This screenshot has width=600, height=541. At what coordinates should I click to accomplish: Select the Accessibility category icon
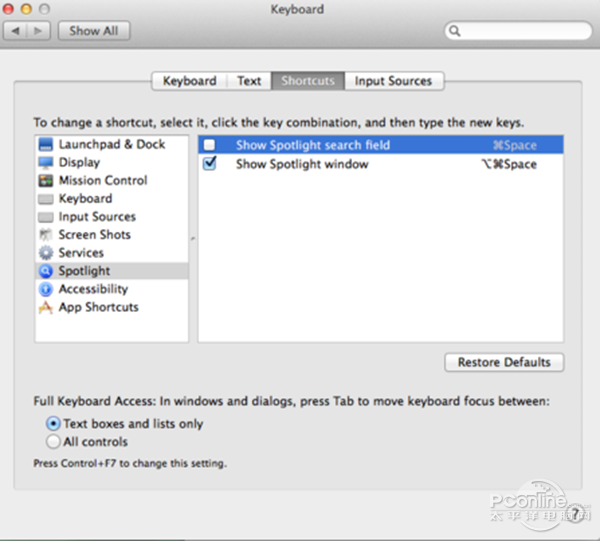[x=46, y=289]
